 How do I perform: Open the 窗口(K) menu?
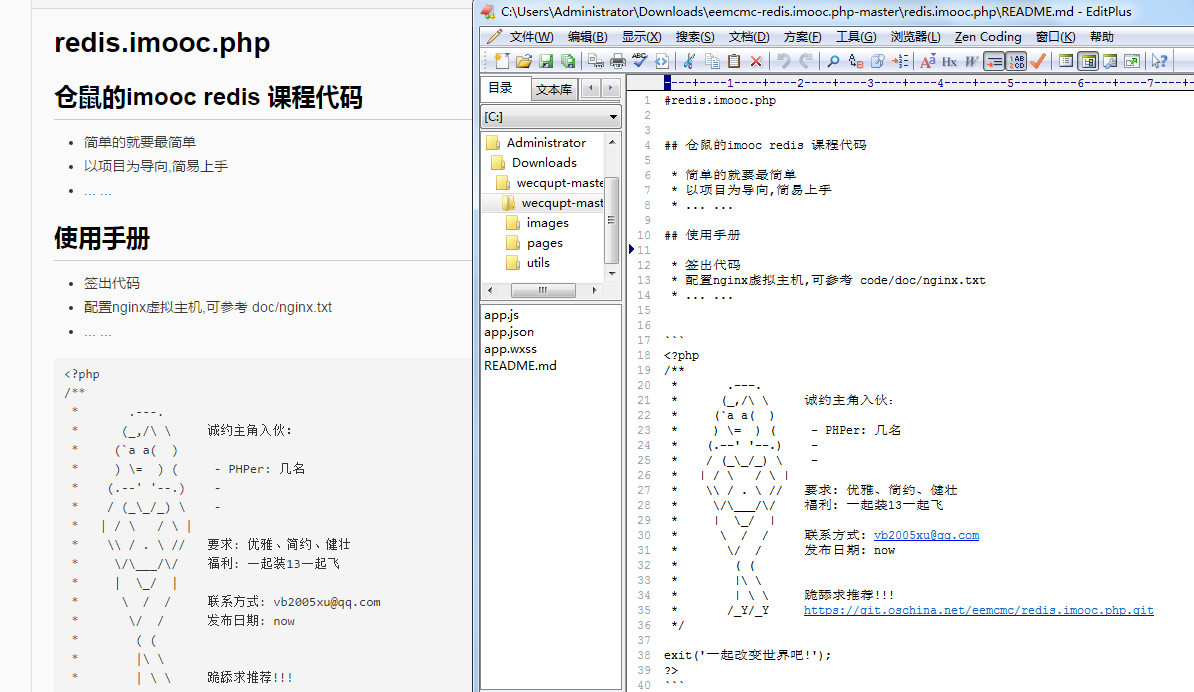(x=1055, y=37)
